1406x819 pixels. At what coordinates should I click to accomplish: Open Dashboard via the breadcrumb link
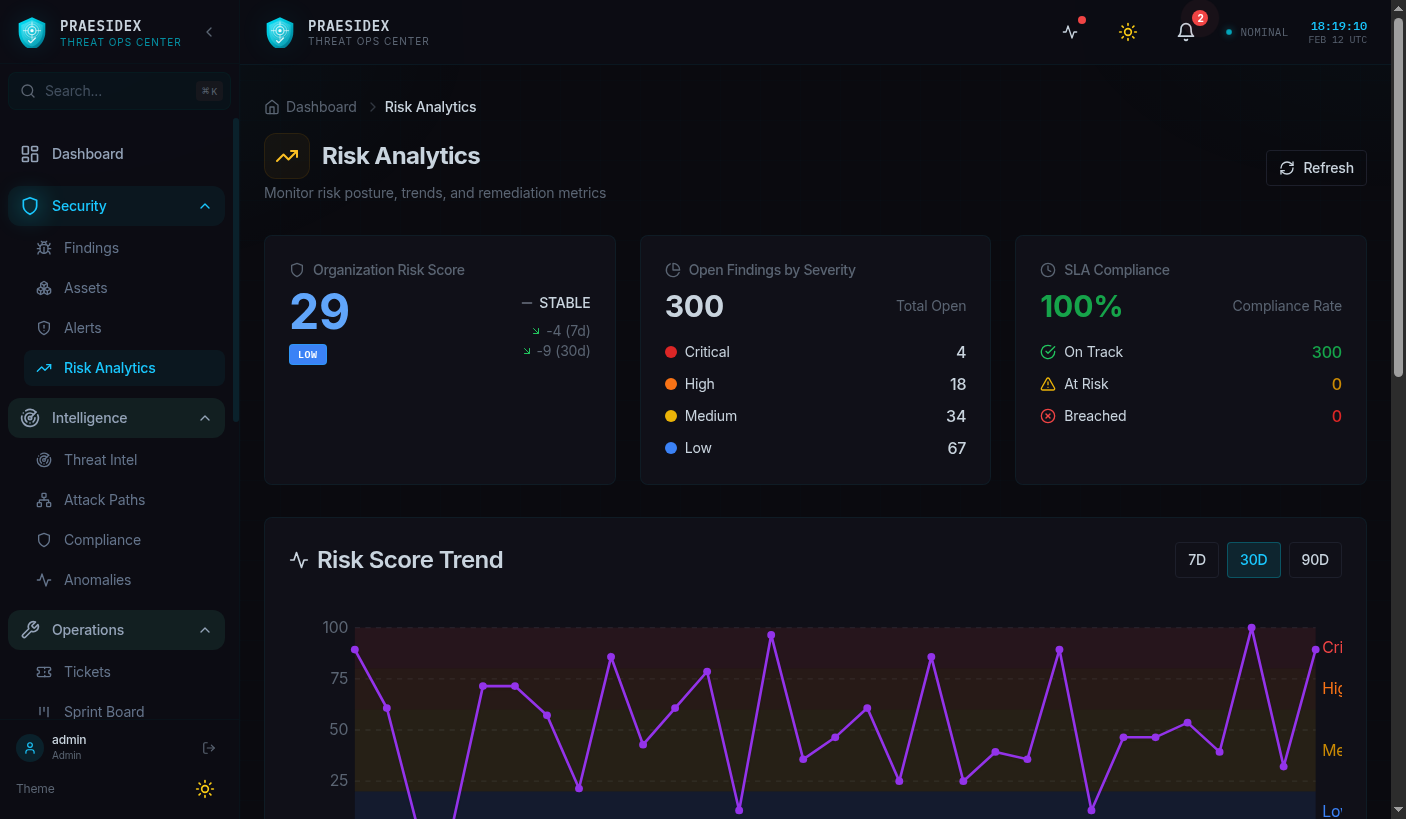pyautogui.click(x=320, y=106)
